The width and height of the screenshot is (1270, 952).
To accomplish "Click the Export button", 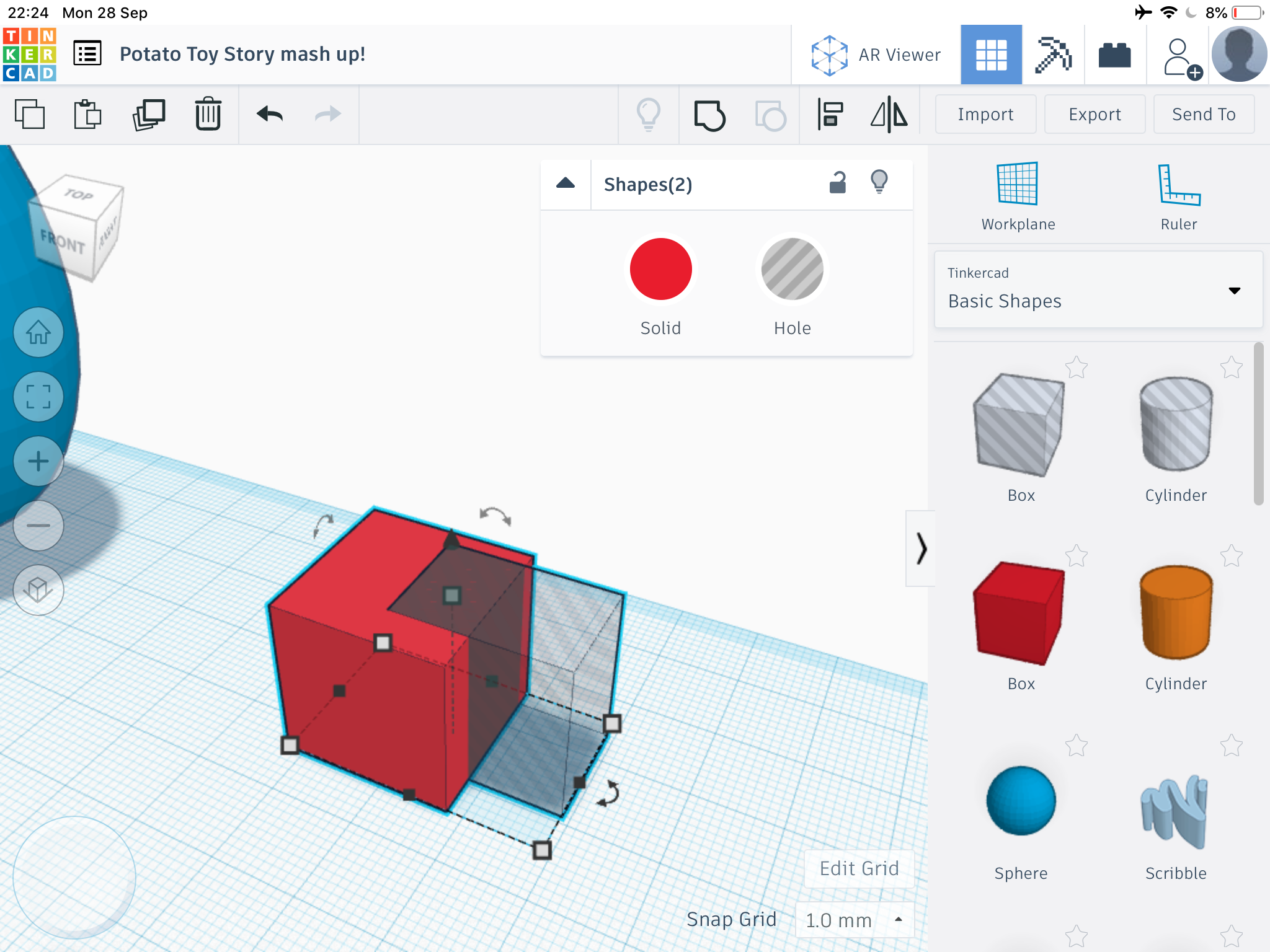I will [1095, 115].
